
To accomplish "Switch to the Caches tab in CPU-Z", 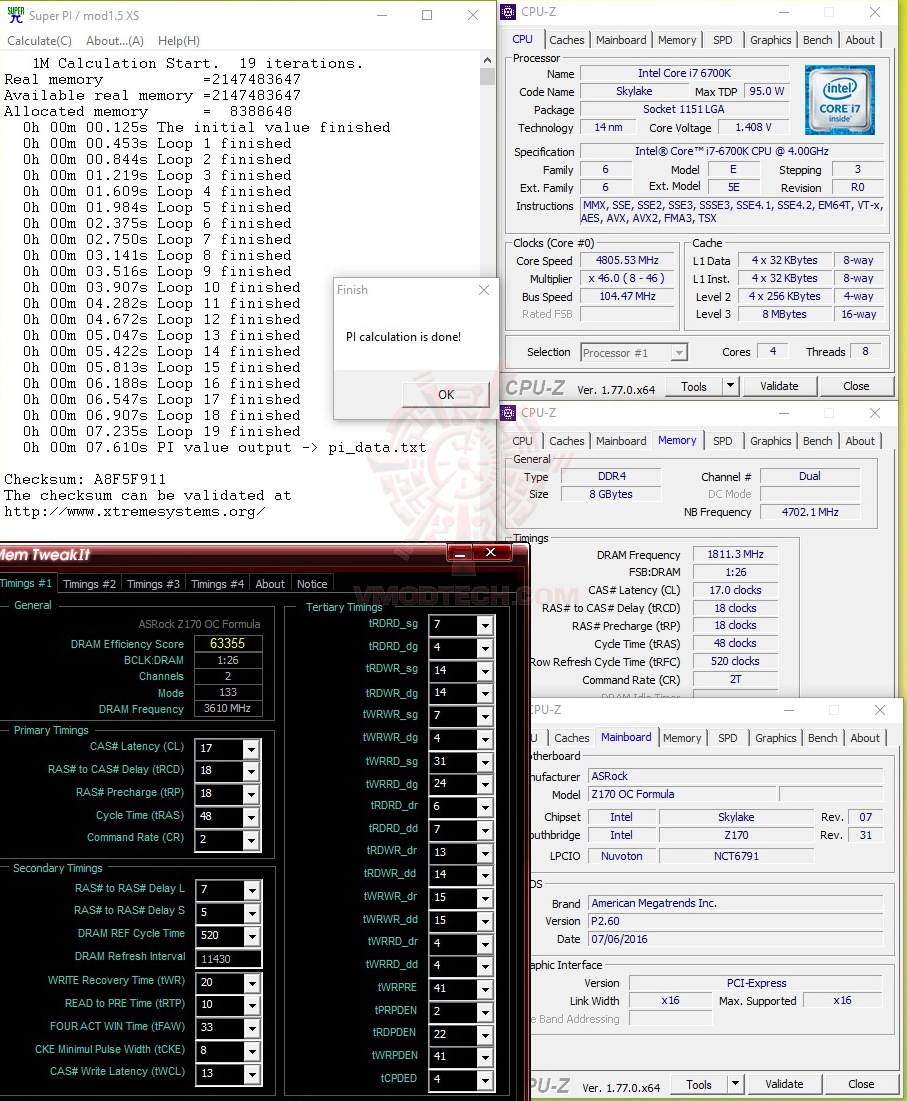I will click(567, 40).
